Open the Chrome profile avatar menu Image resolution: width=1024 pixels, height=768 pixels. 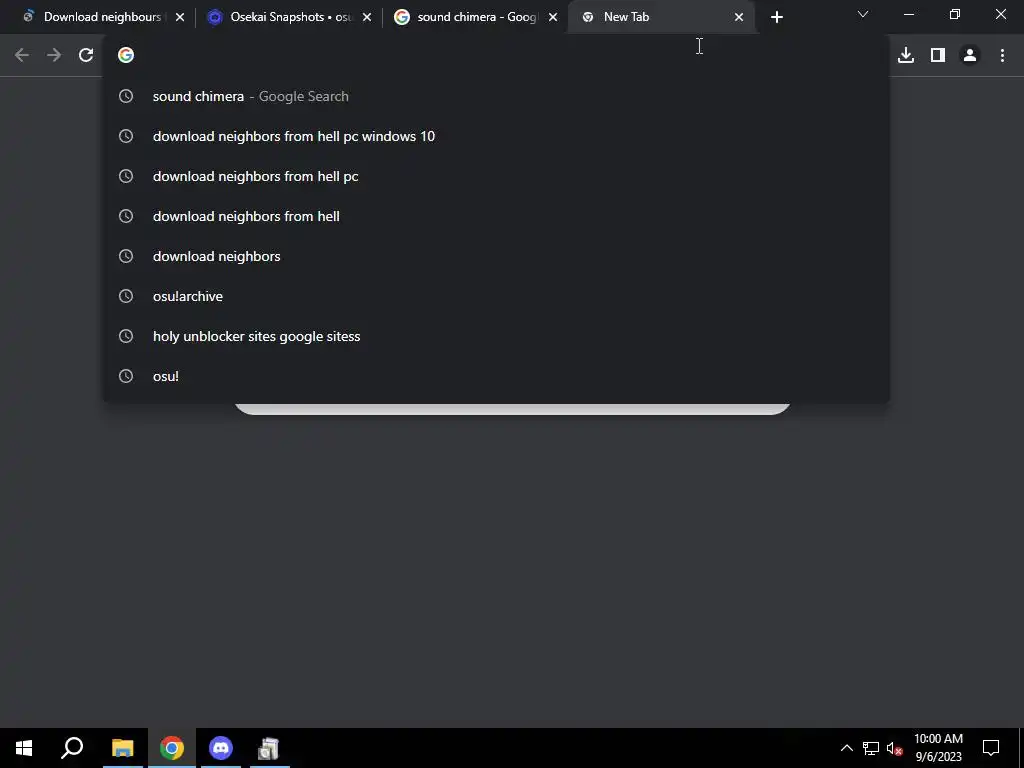click(970, 55)
